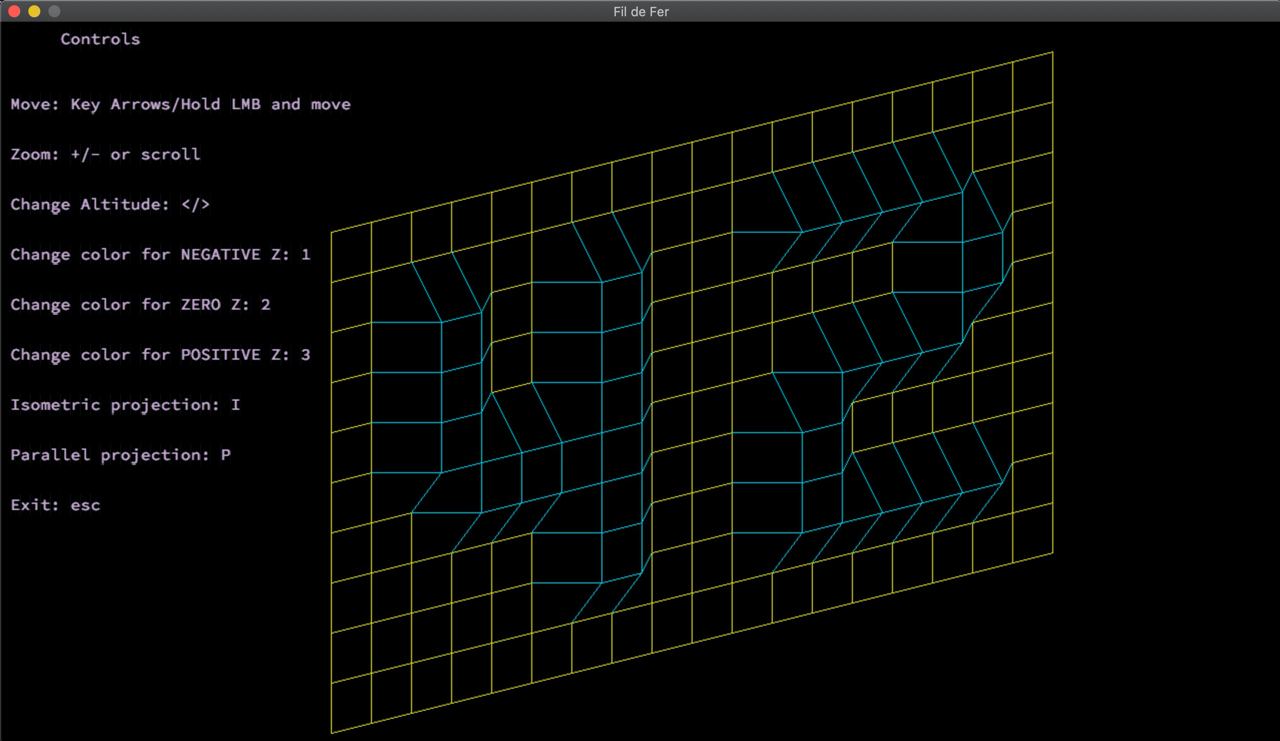The width and height of the screenshot is (1280, 741).
Task: Click the 'Change Altitude: </>' line
Action: [x=110, y=204]
